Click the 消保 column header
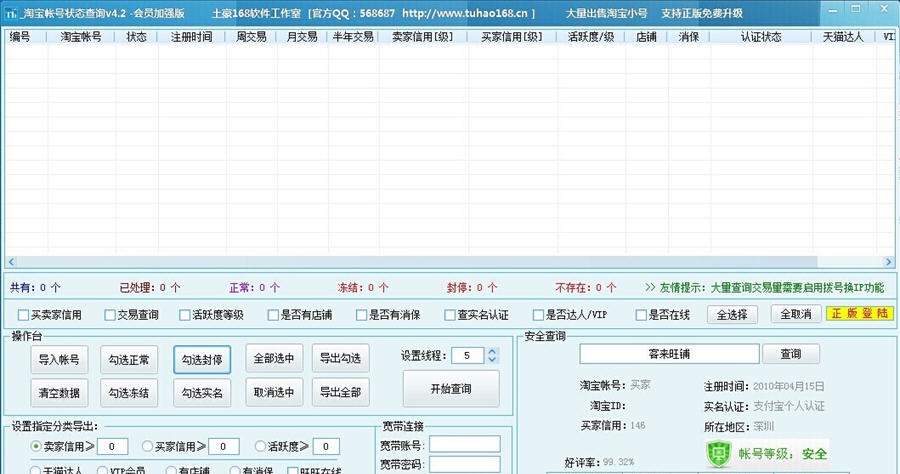 pyautogui.click(x=689, y=37)
